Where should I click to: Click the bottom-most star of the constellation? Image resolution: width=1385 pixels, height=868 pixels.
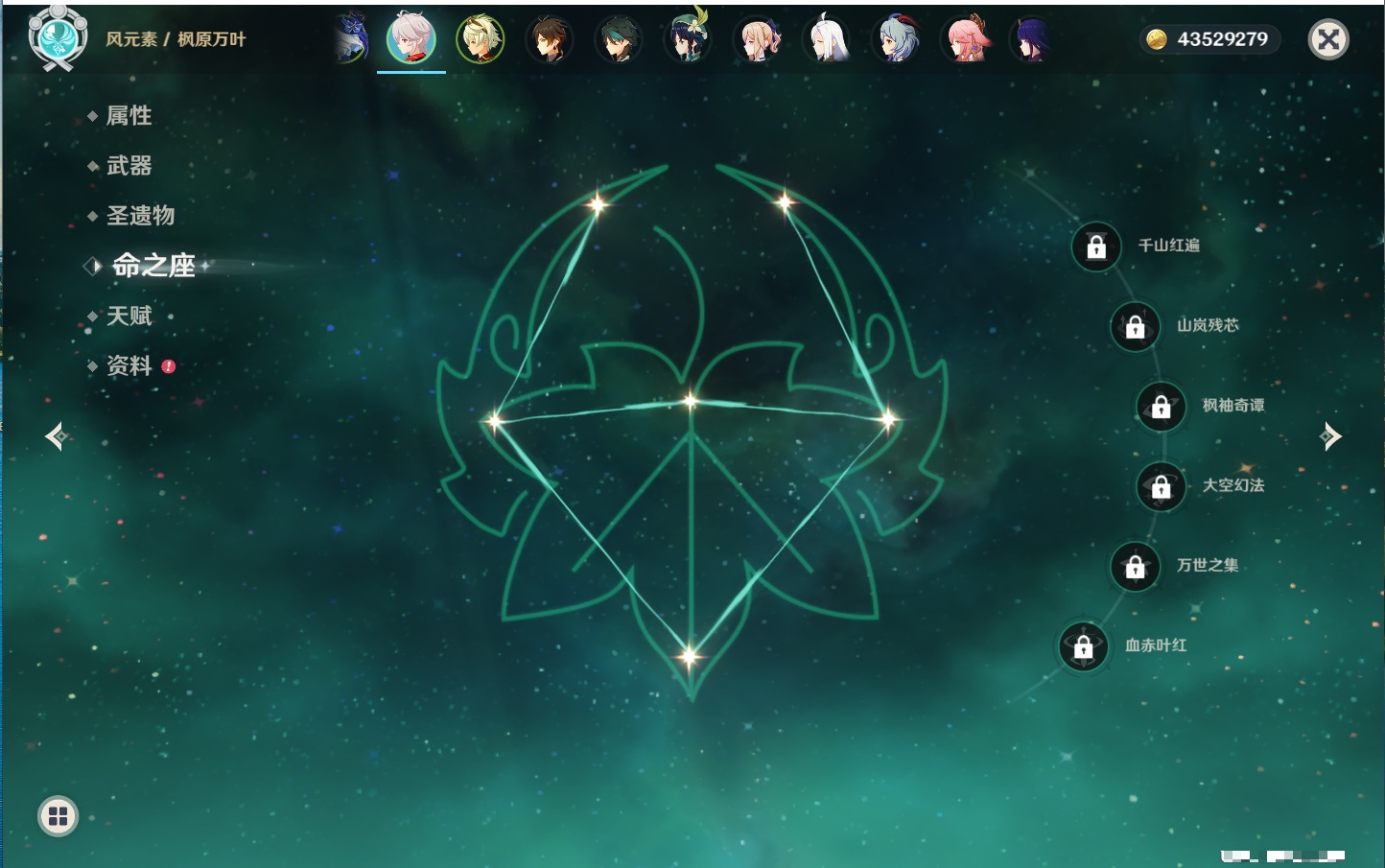click(689, 657)
